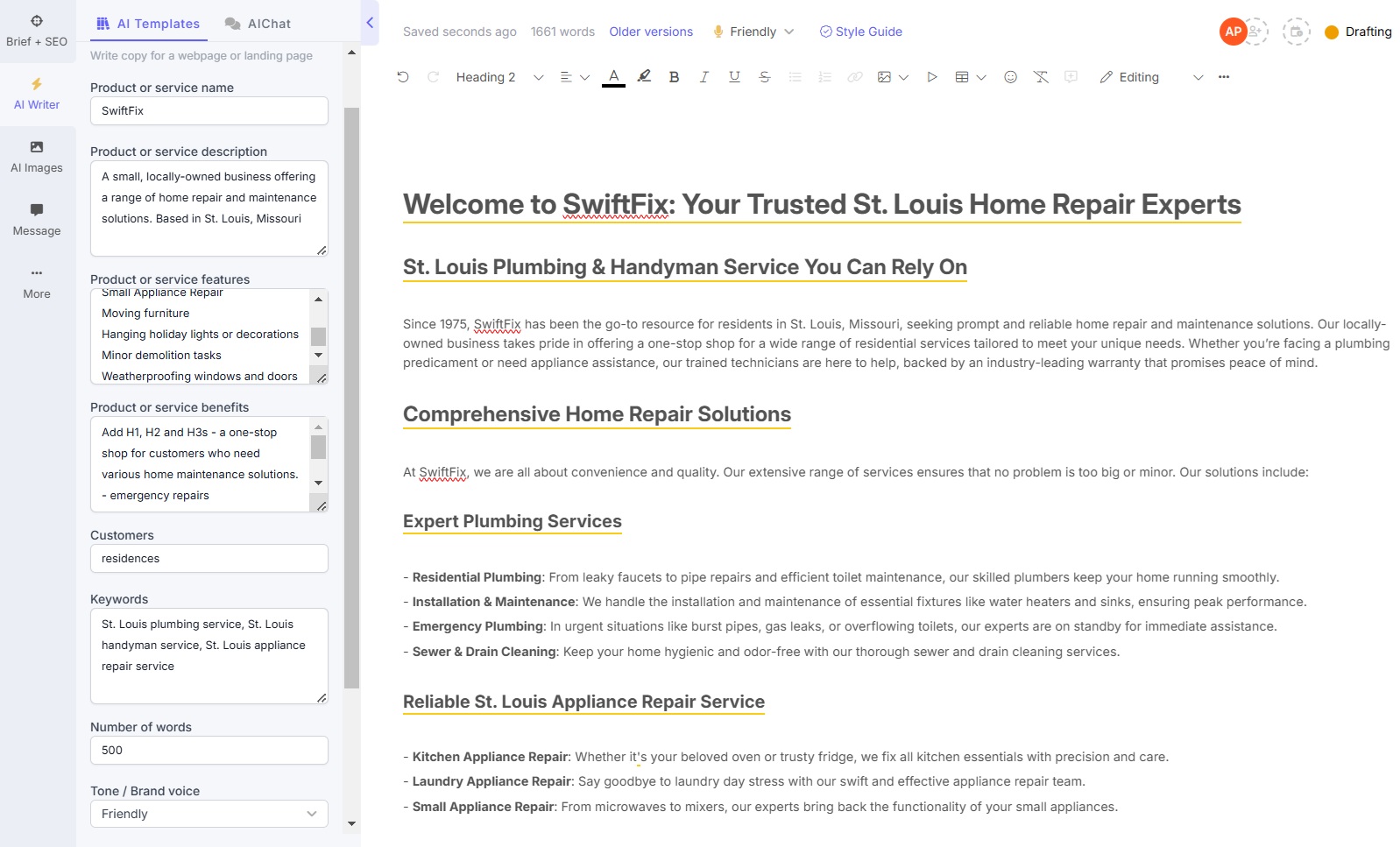Click the insert link icon
The image size is (1400, 847).
point(855,77)
